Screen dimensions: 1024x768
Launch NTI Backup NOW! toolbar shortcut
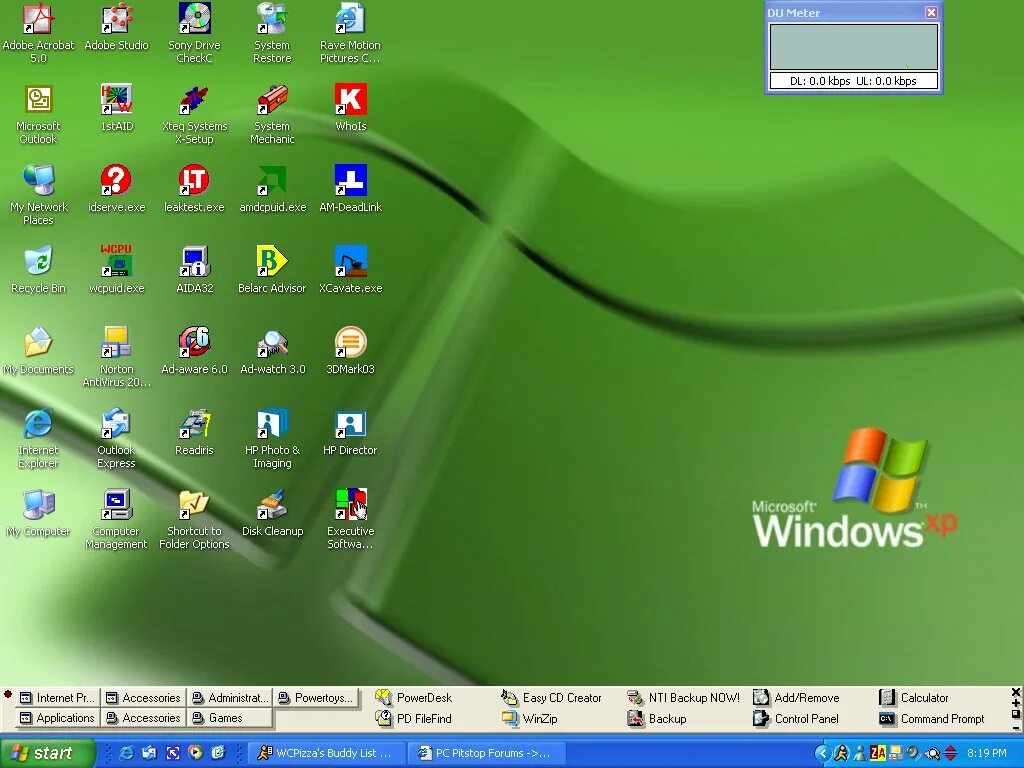(x=683, y=697)
